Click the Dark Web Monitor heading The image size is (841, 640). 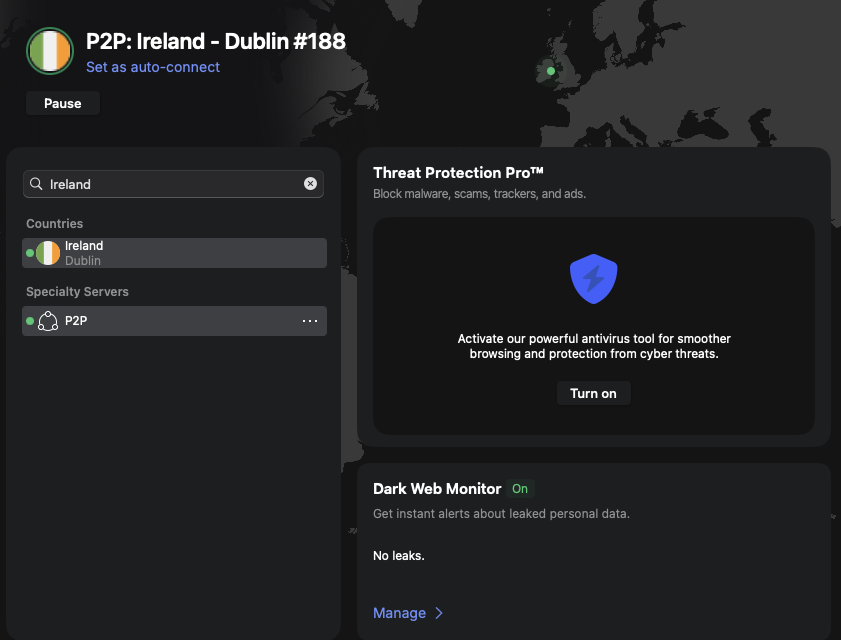click(437, 489)
